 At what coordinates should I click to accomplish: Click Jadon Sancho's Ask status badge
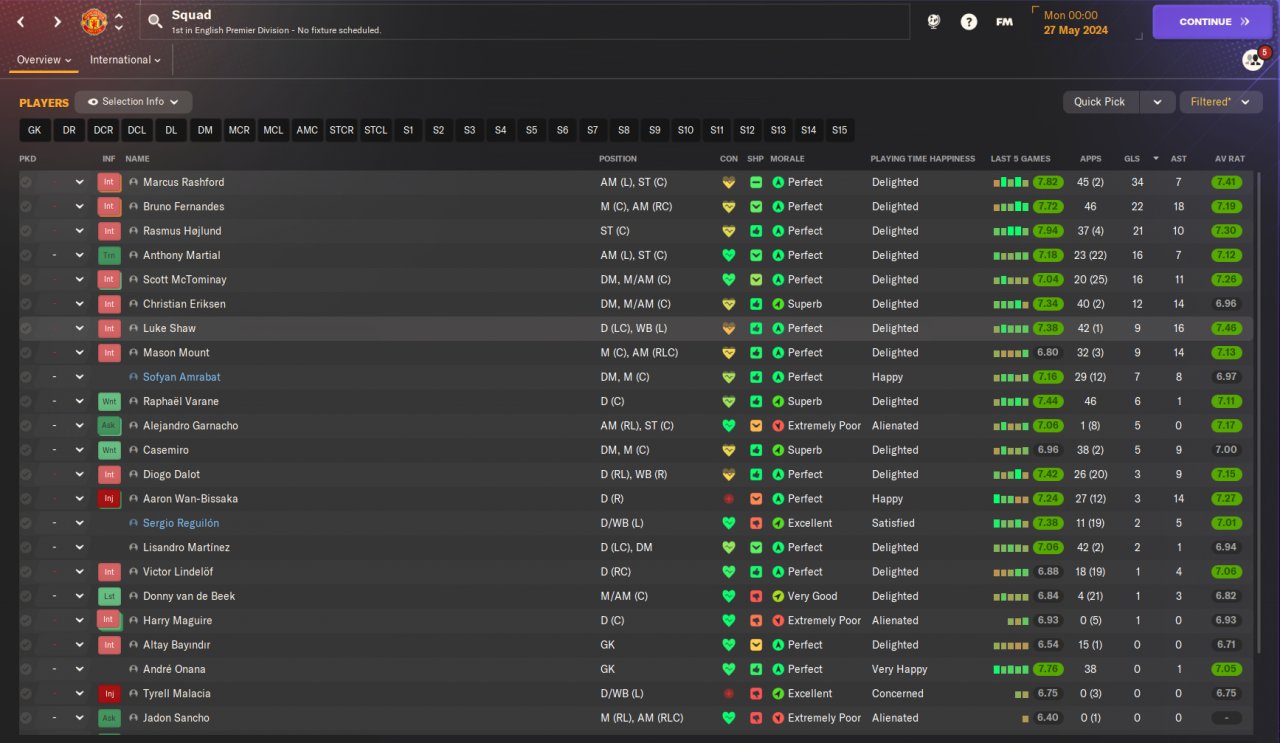coord(109,717)
